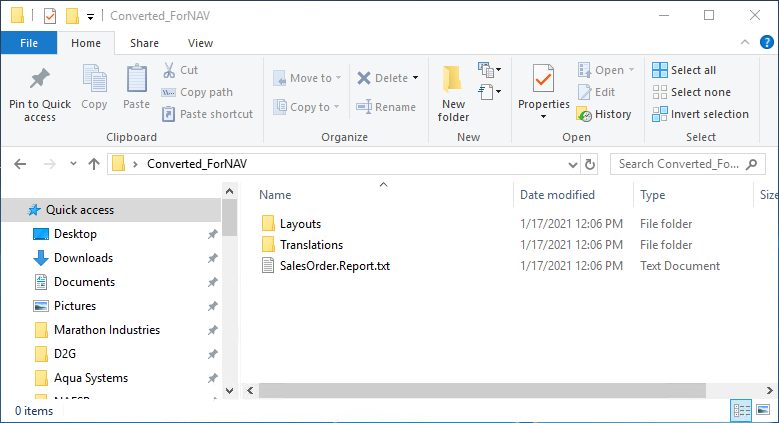Switch to the View tab

pos(200,43)
